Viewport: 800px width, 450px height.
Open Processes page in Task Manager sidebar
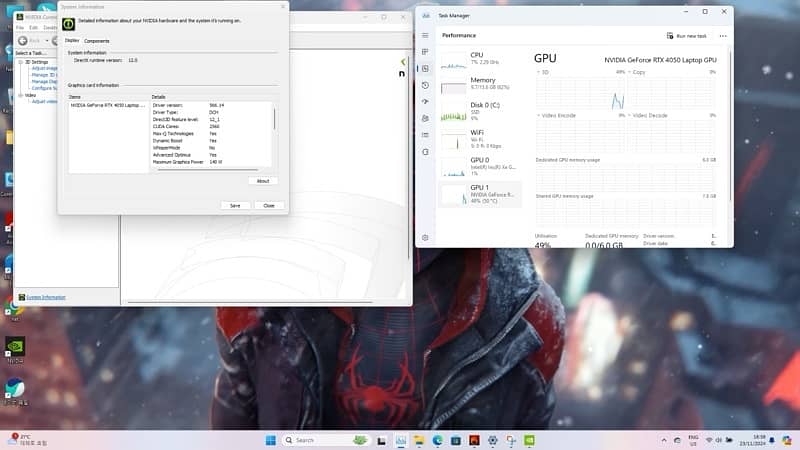(426, 51)
